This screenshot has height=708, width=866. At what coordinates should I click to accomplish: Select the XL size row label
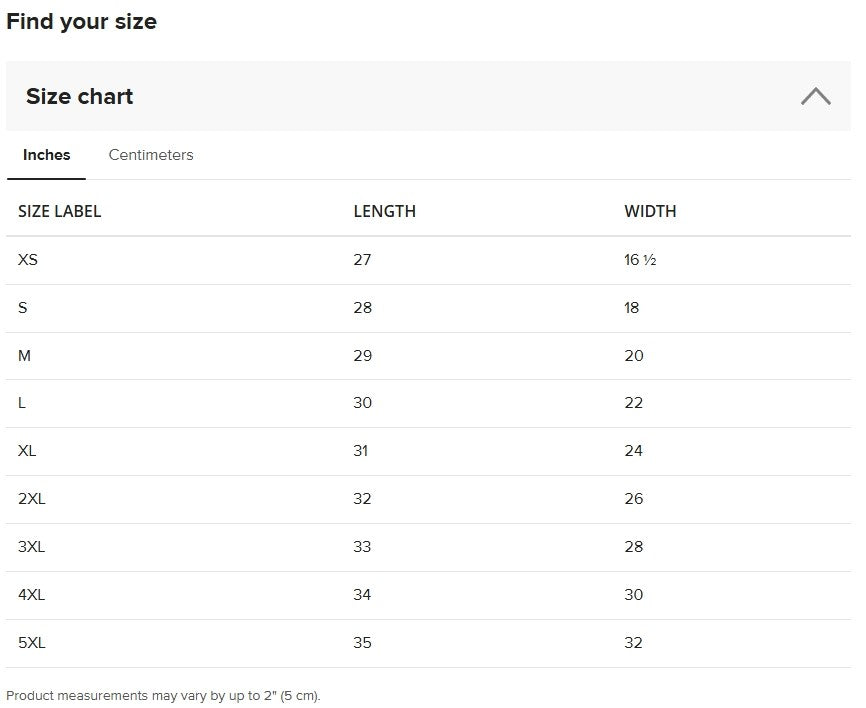(27, 451)
